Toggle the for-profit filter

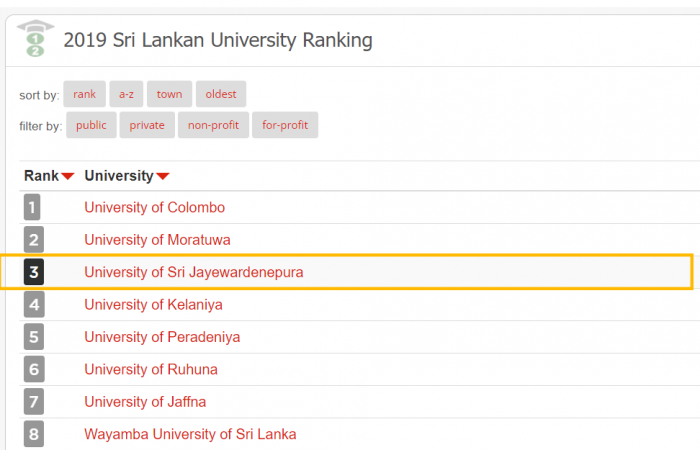coord(285,125)
